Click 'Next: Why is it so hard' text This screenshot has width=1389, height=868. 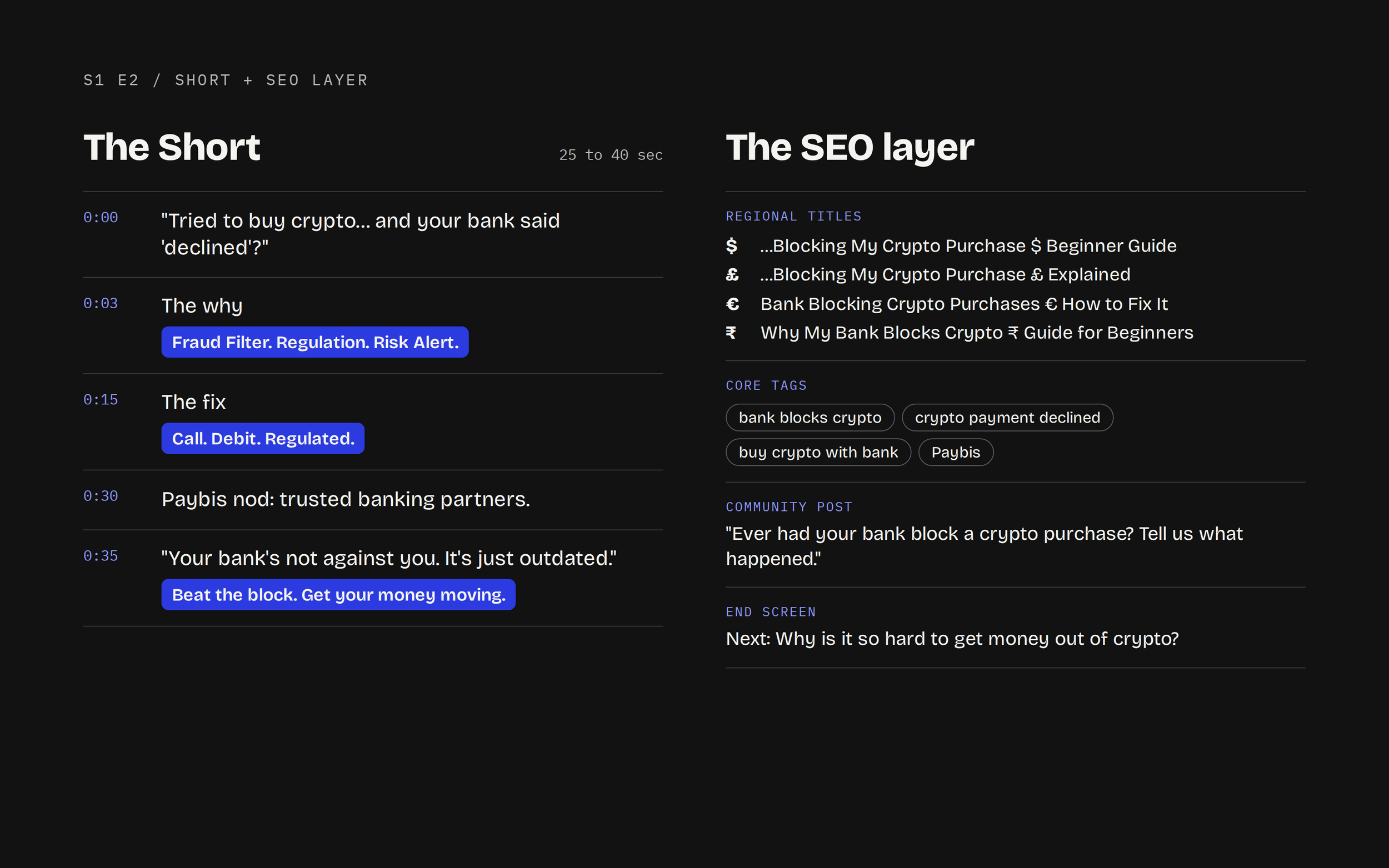pyautogui.click(x=952, y=639)
